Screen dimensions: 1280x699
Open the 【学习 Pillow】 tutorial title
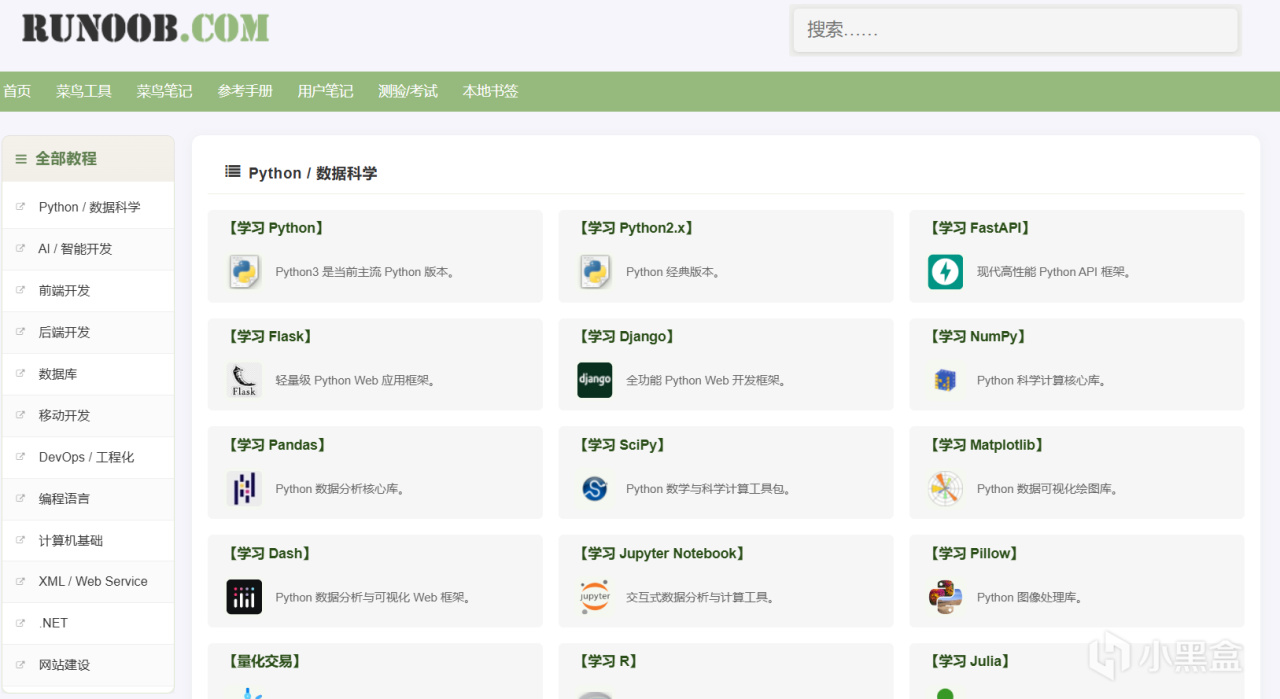(973, 553)
